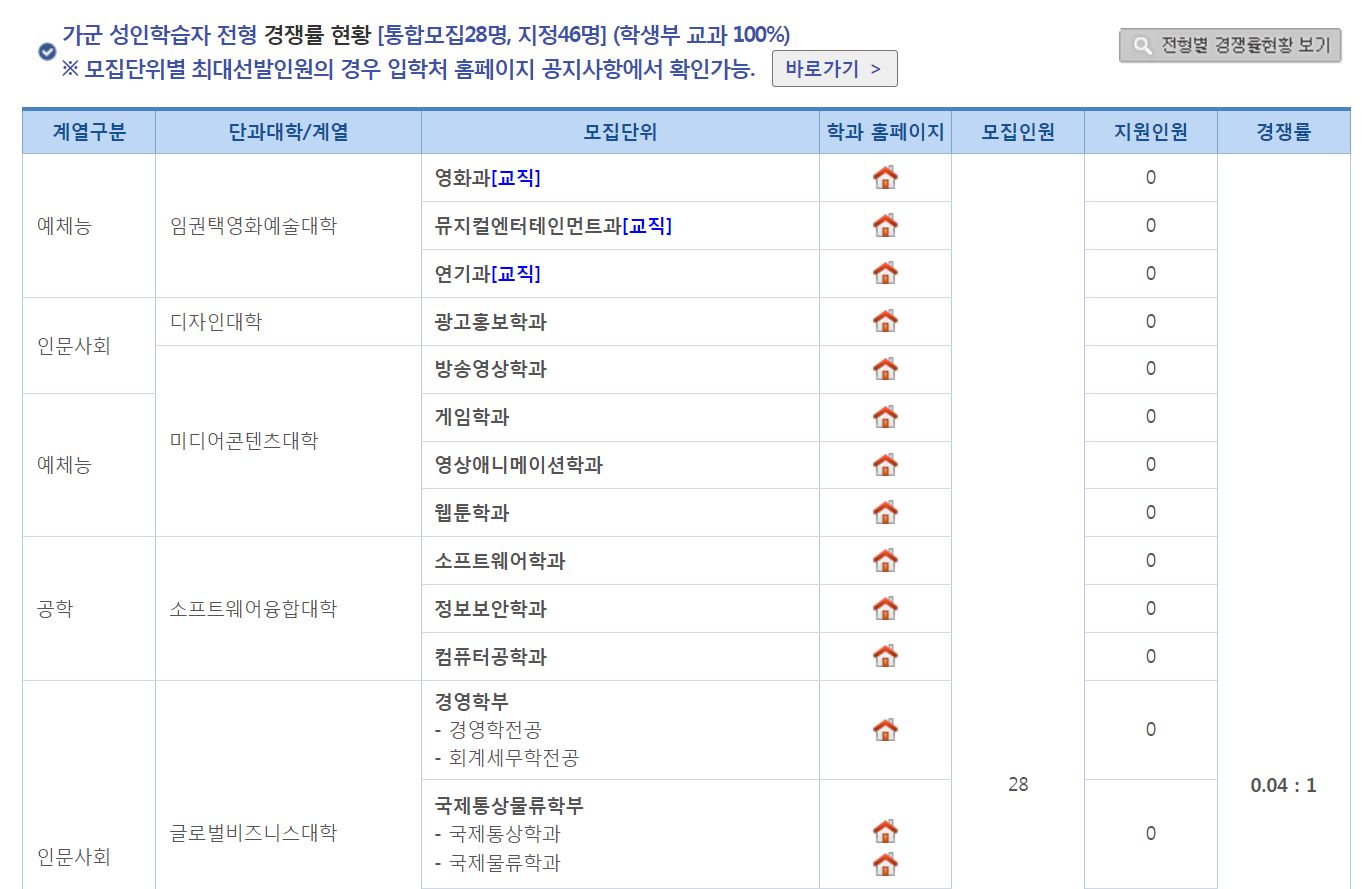Follow the 교직 link next to 연기과
Screen dimensions: 1368x889
tap(516, 274)
